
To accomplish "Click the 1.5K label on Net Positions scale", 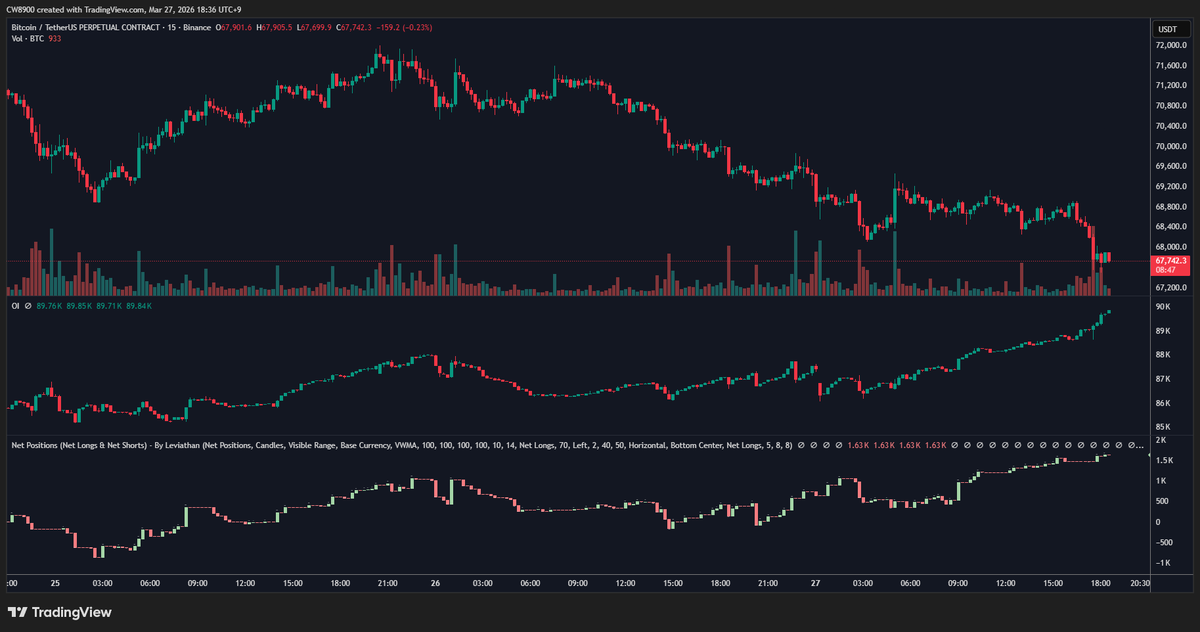I will pos(1164,460).
